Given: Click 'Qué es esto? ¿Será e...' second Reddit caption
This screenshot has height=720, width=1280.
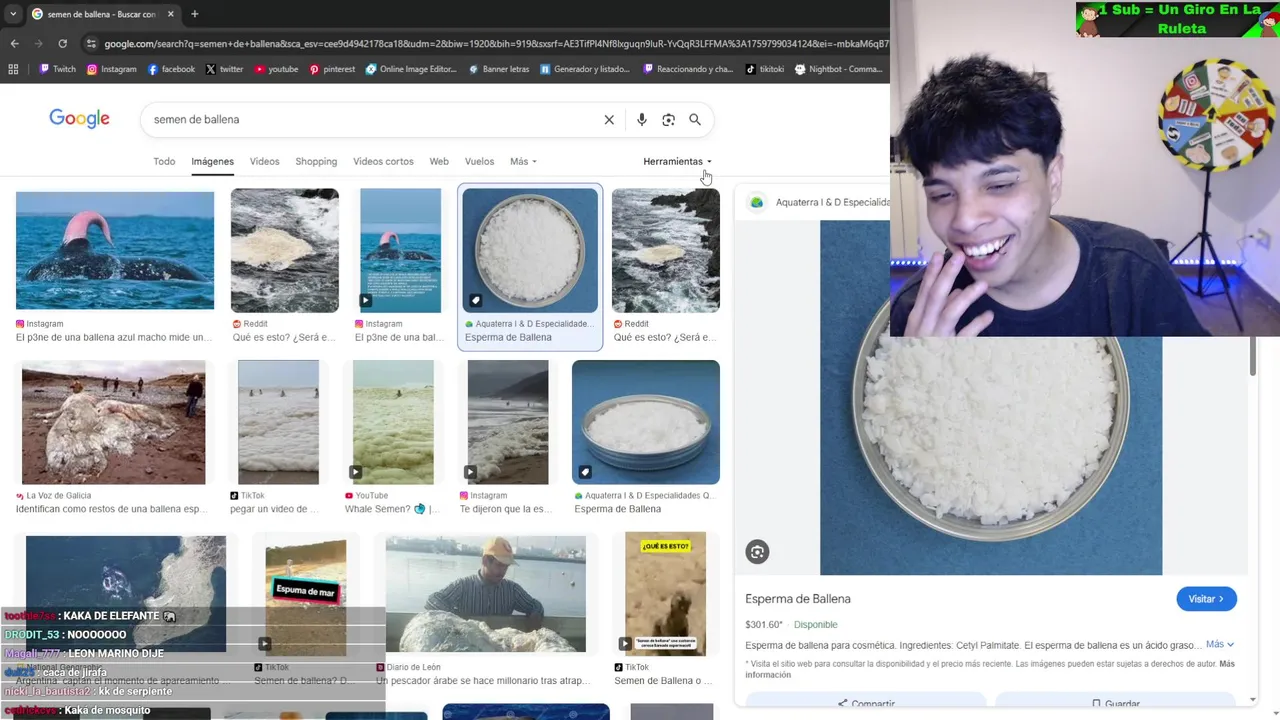Looking at the screenshot, I should click(665, 338).
